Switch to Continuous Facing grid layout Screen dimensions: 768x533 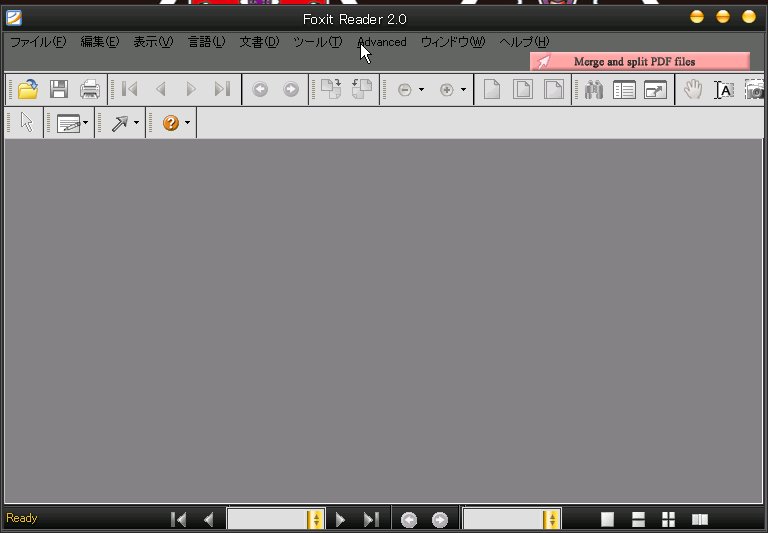pyautogui.click(x=669, y=519)
